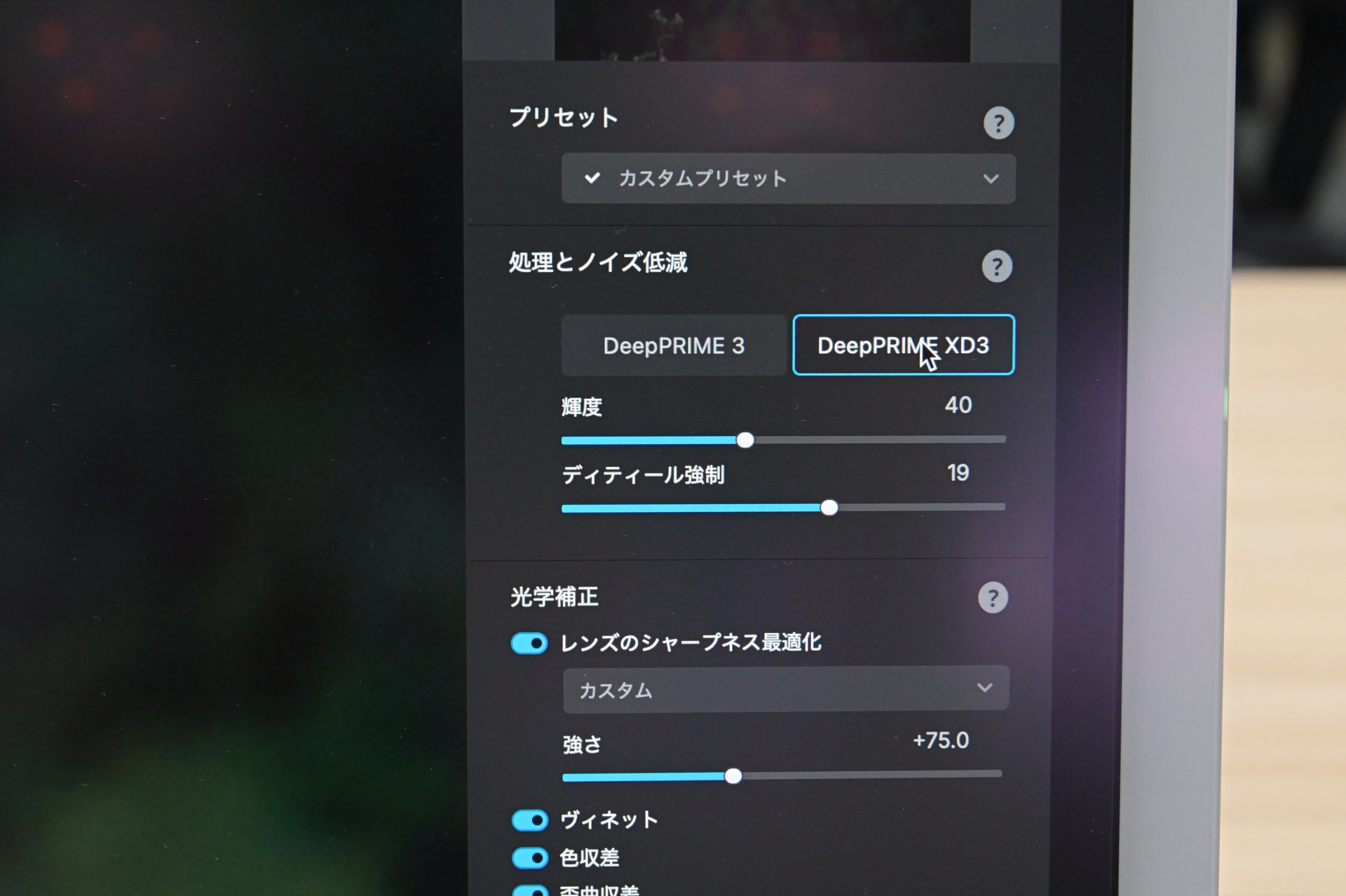Click the 輝度 value 40 field

coord(958,405)
